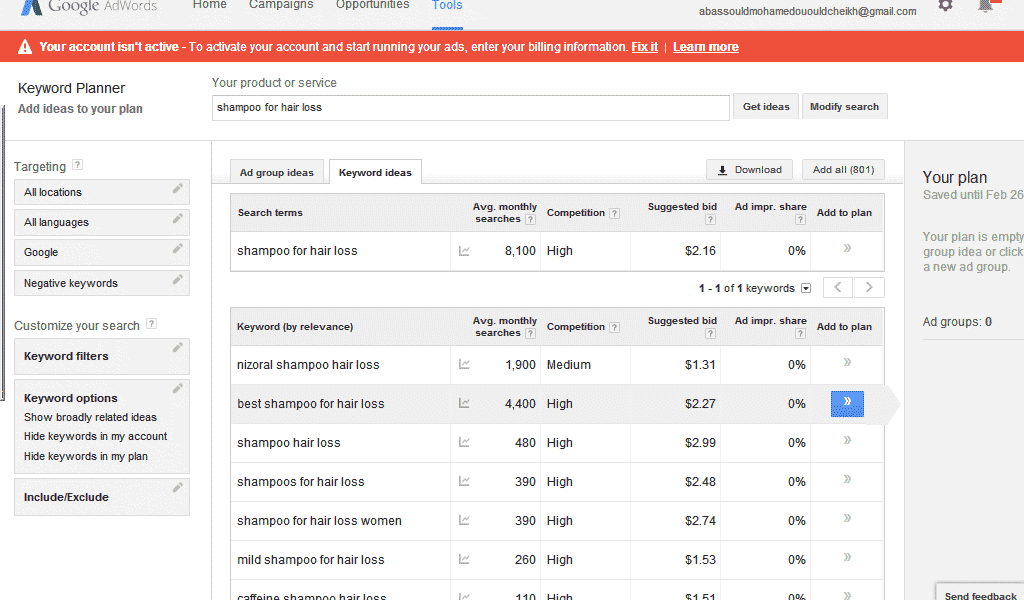This screenshot has height=600, width=1024.
Task: Edit the All locations targeting pencil
Action: click(178, 189)
